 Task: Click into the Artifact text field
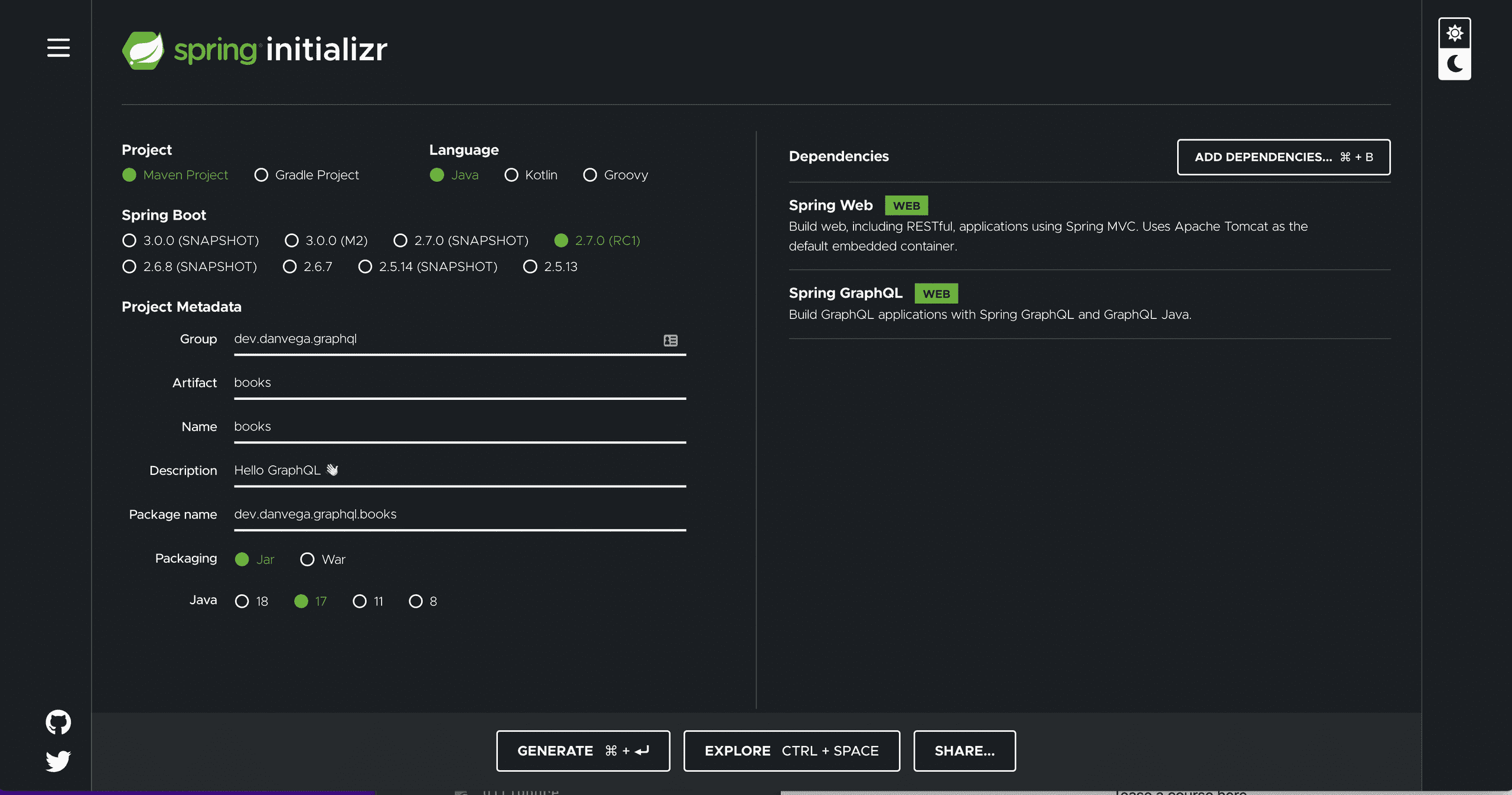460,383
